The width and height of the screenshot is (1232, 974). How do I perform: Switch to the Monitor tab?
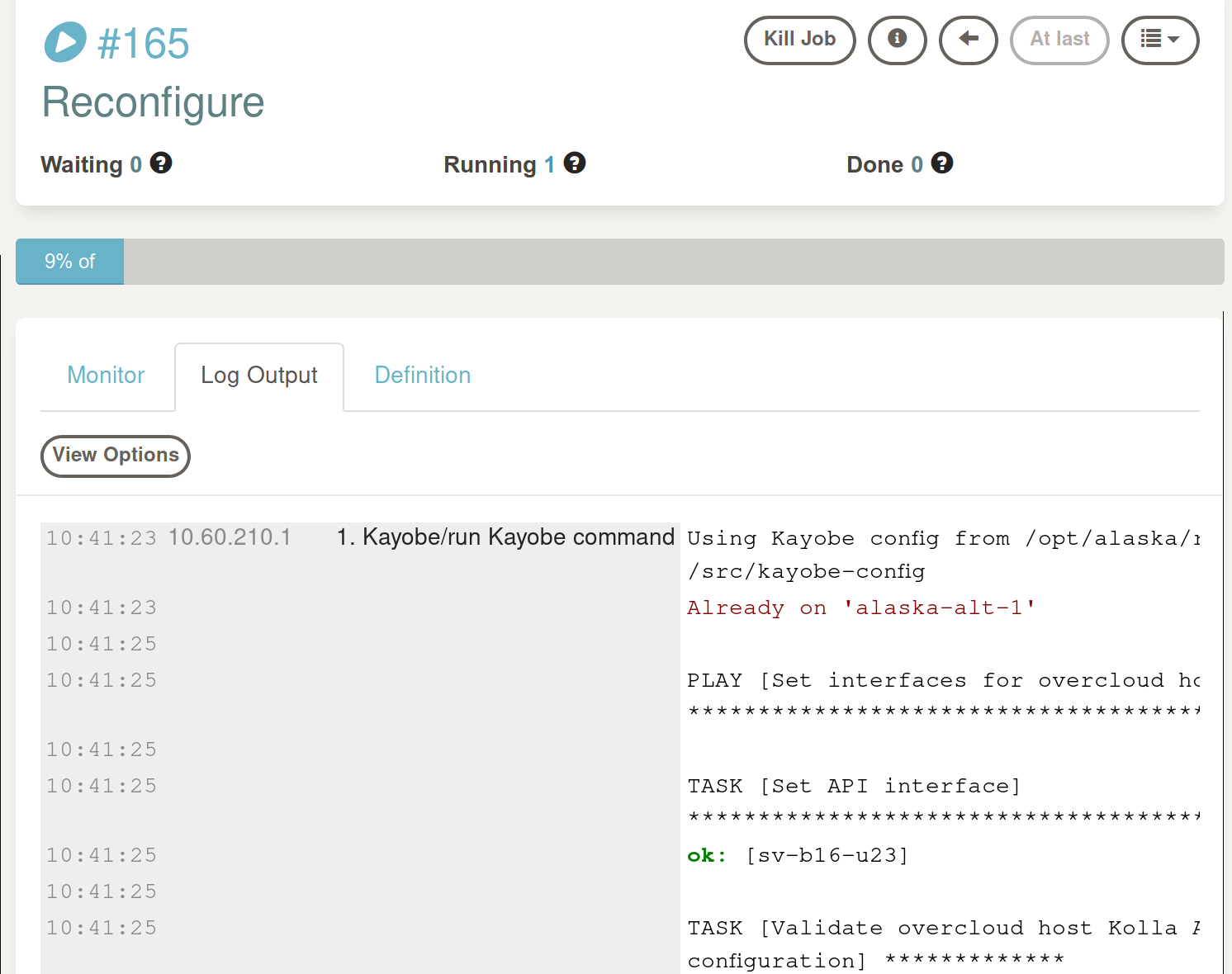[x=106, y=376]
